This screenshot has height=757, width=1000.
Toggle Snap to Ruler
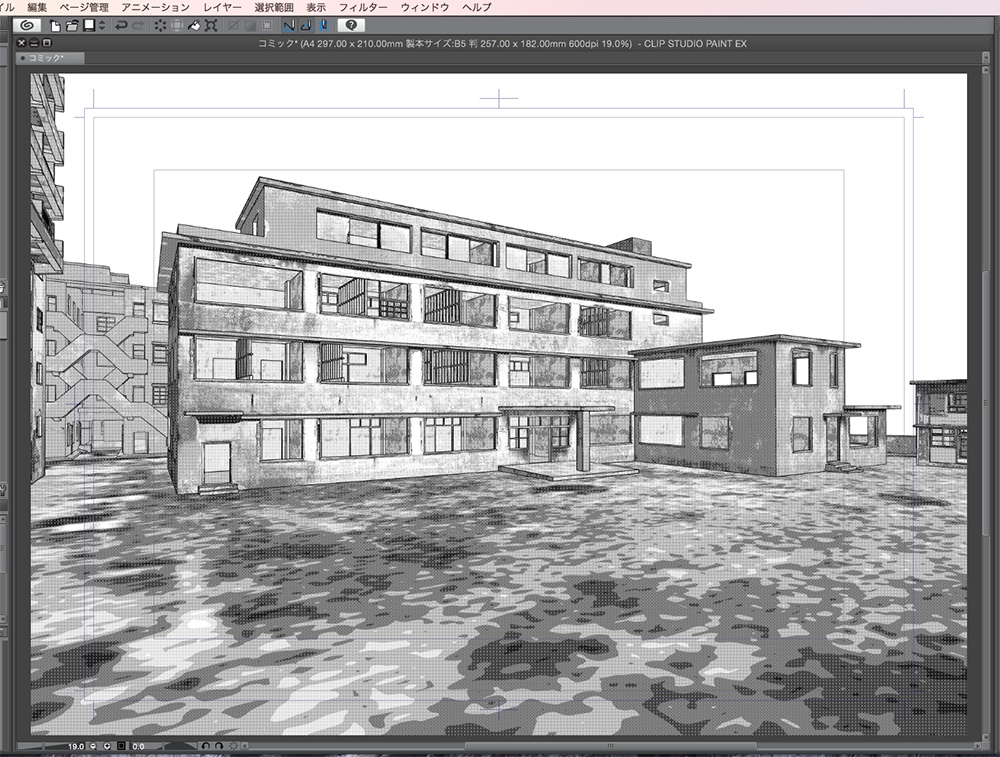(289, 26)
